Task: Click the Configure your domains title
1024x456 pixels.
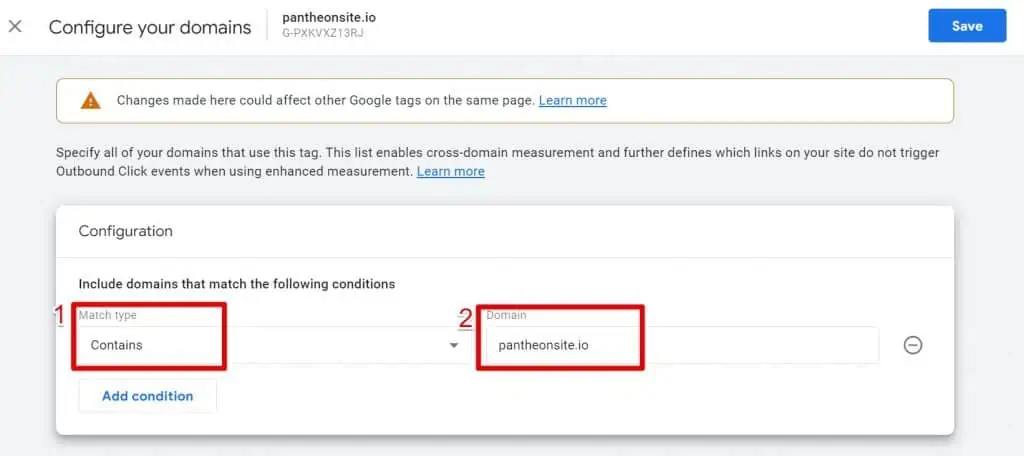Action: pos(150,27)
